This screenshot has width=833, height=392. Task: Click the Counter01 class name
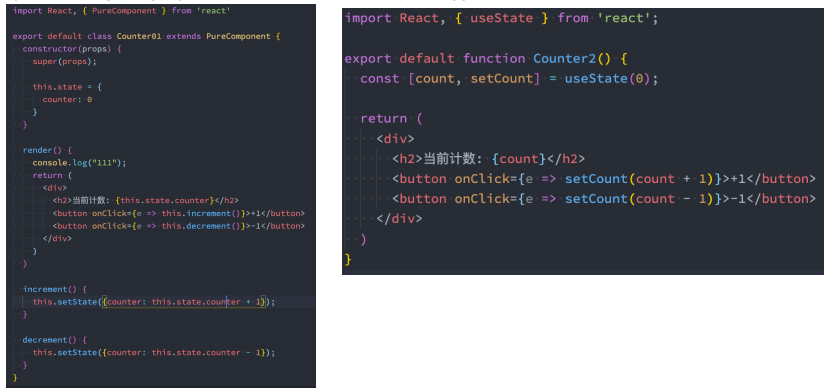(139, 36)
